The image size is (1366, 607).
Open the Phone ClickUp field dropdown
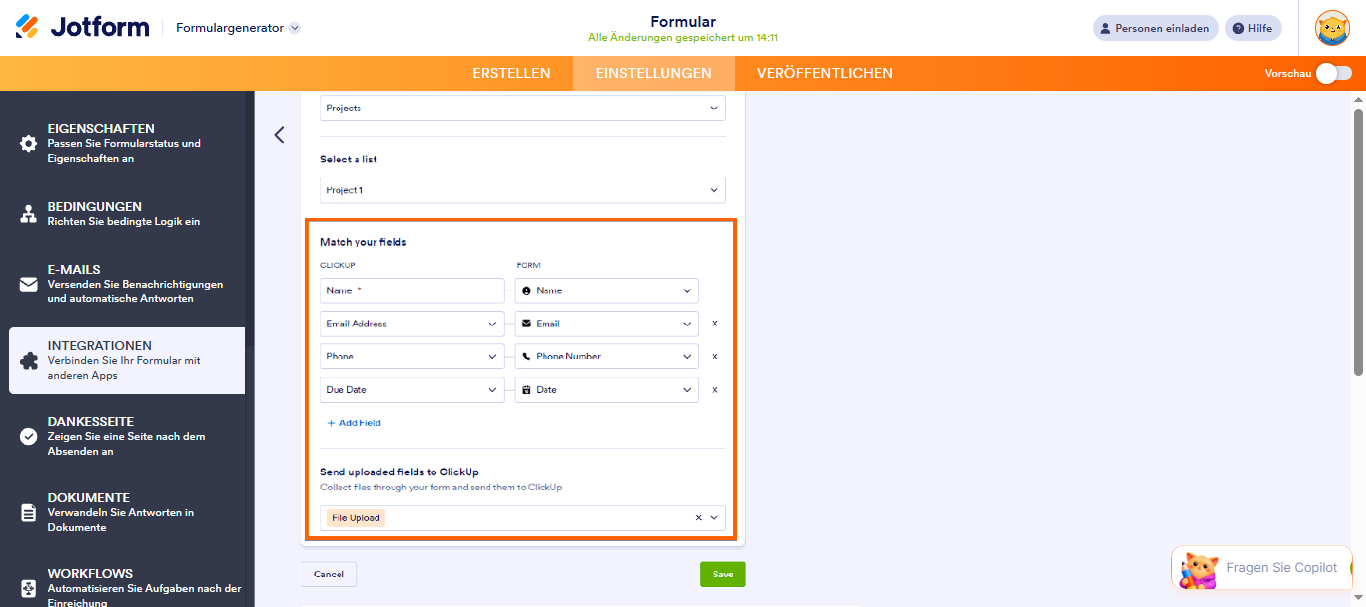[x=412, y=356]
